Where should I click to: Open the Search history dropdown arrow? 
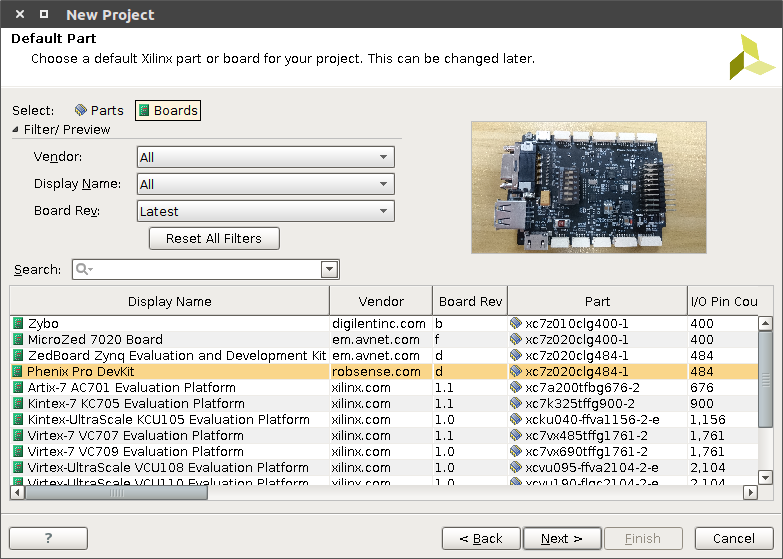(x=329, y=269)
